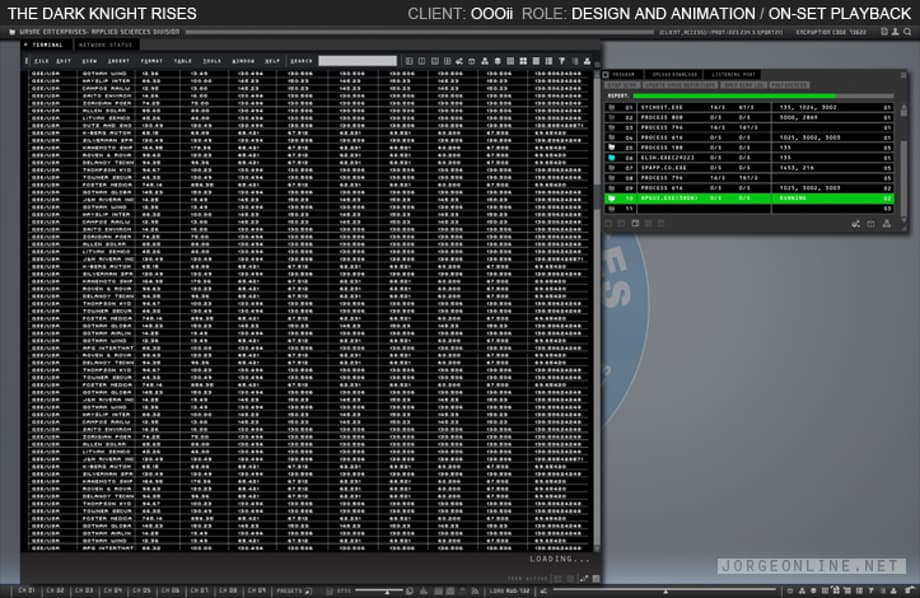Click the green report progress bar
The width and height of the screenshot is (920, 598).
(x=735, y=96)
